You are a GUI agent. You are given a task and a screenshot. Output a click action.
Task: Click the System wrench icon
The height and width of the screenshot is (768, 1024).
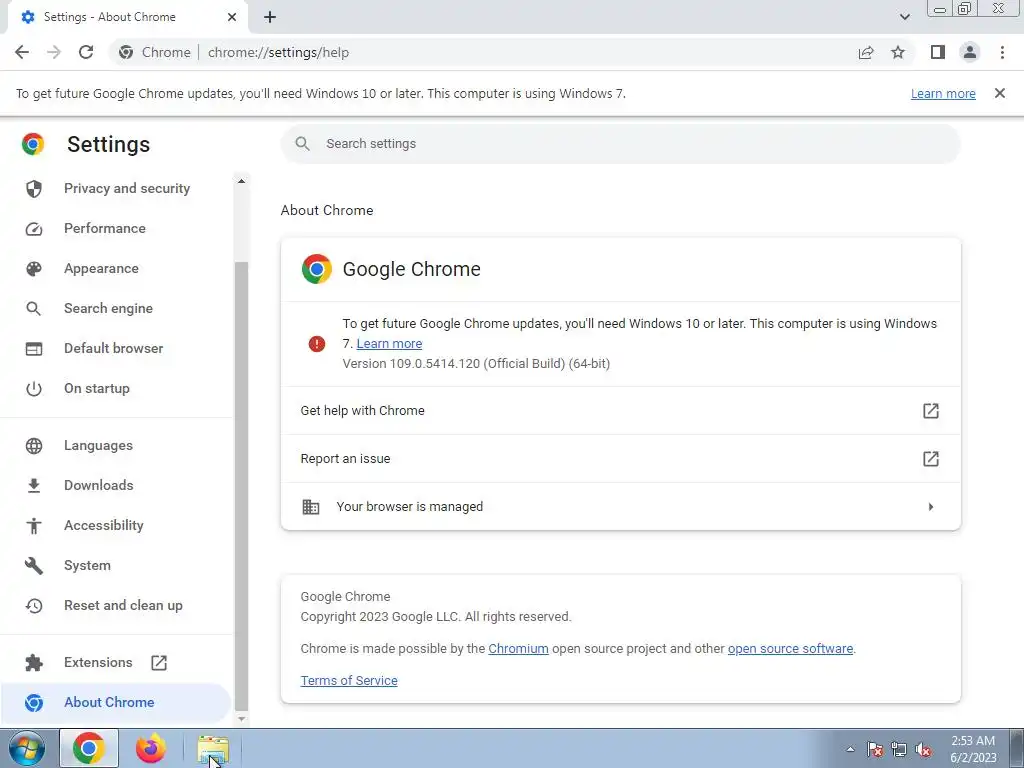(34, 566)
